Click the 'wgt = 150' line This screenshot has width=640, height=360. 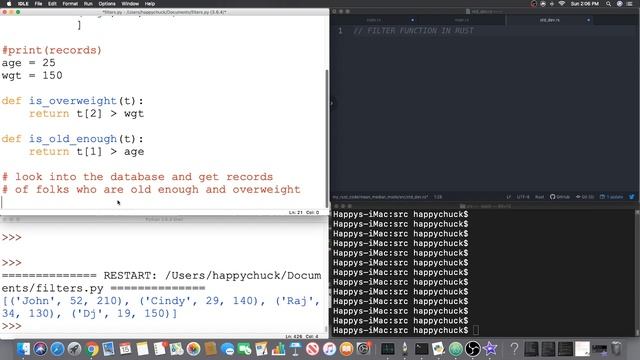click(32, 76)
